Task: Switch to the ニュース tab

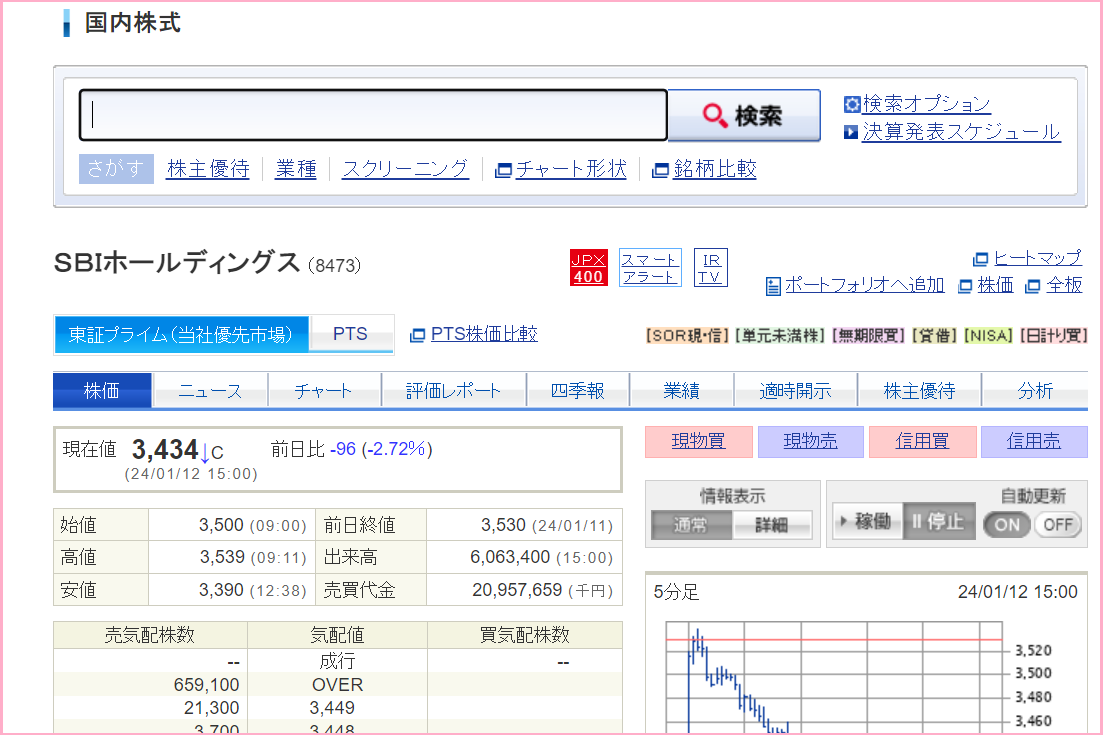Action: [210, 390]
